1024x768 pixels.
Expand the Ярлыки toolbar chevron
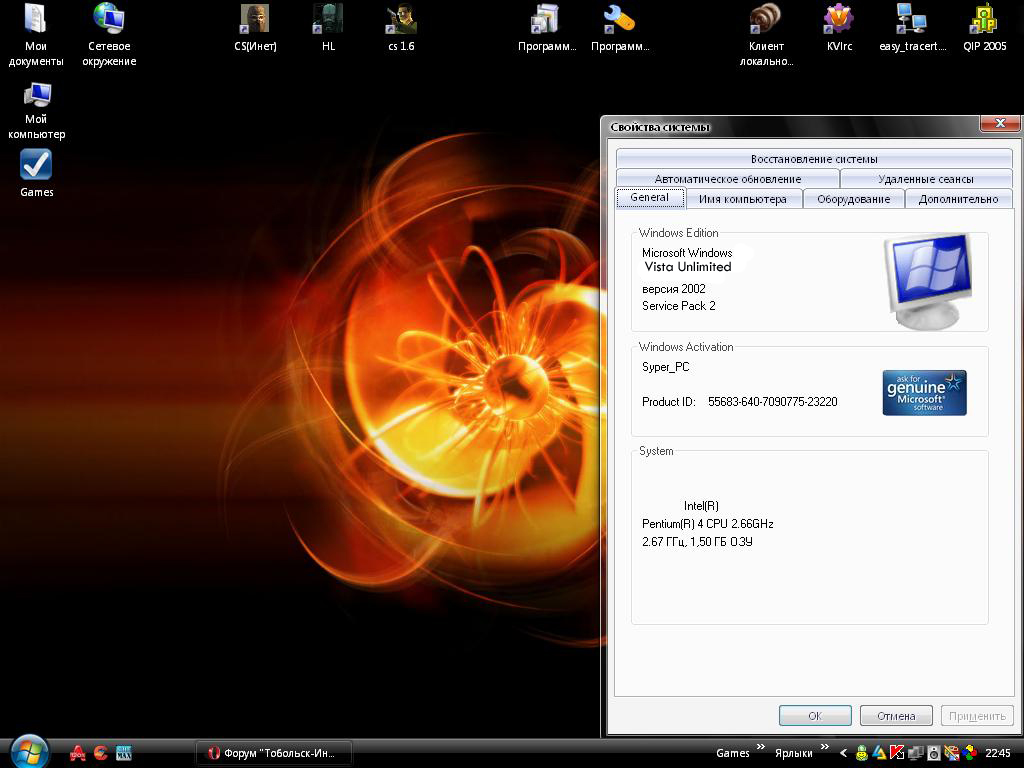[x=825, y=747]
